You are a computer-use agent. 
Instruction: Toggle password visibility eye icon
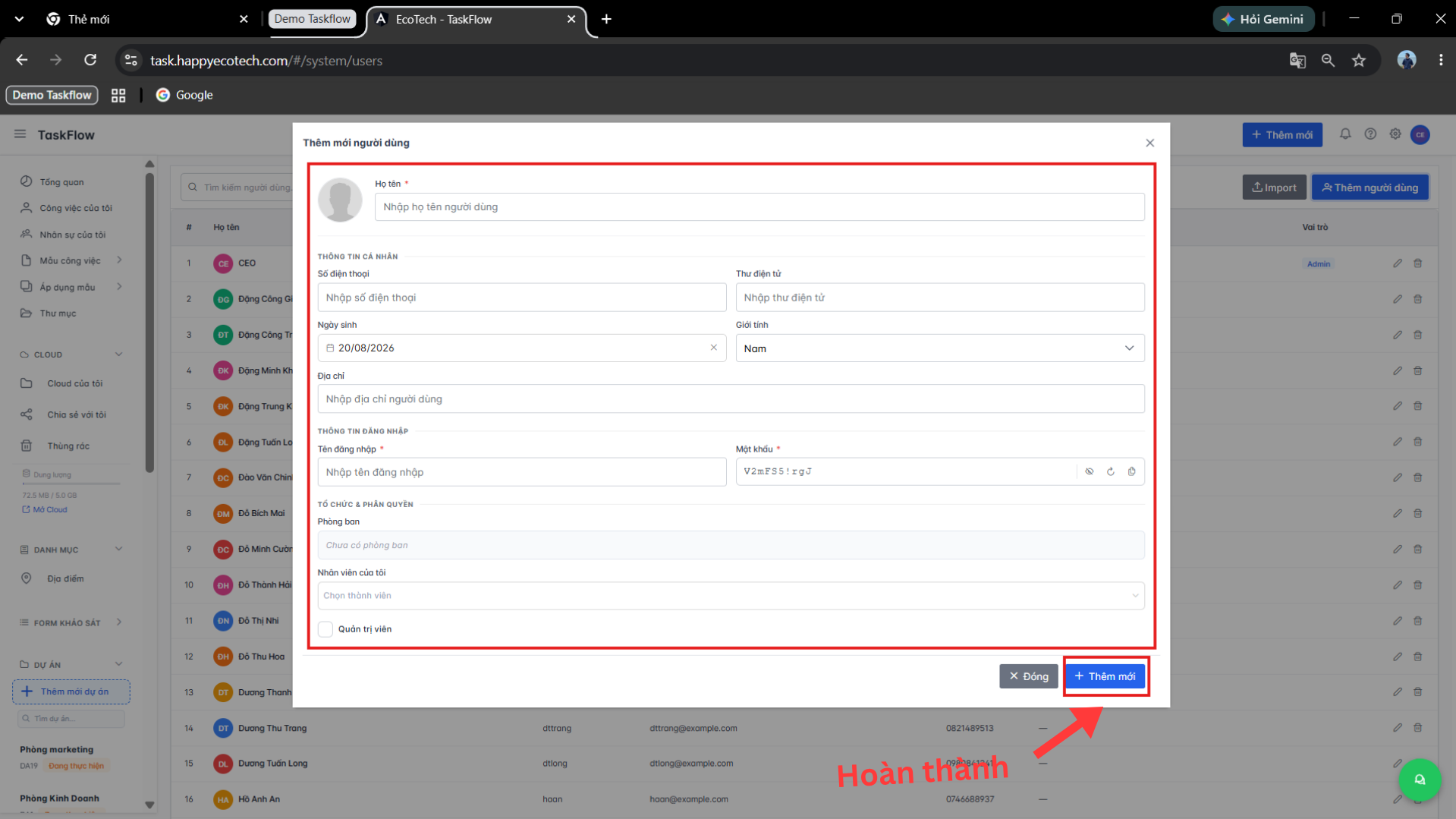coord(1089,471)
